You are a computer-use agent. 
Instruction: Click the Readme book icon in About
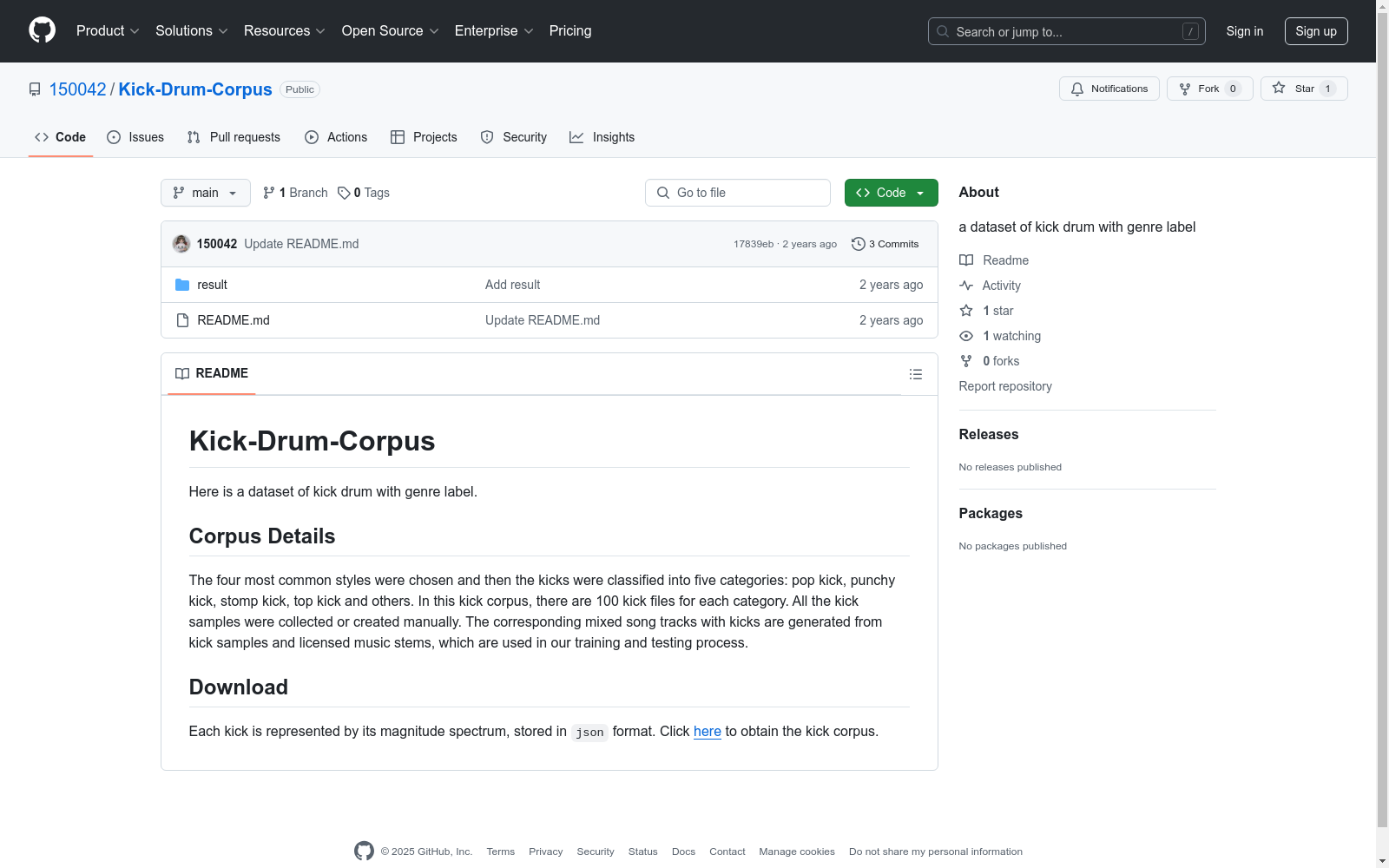pos(966,260)
